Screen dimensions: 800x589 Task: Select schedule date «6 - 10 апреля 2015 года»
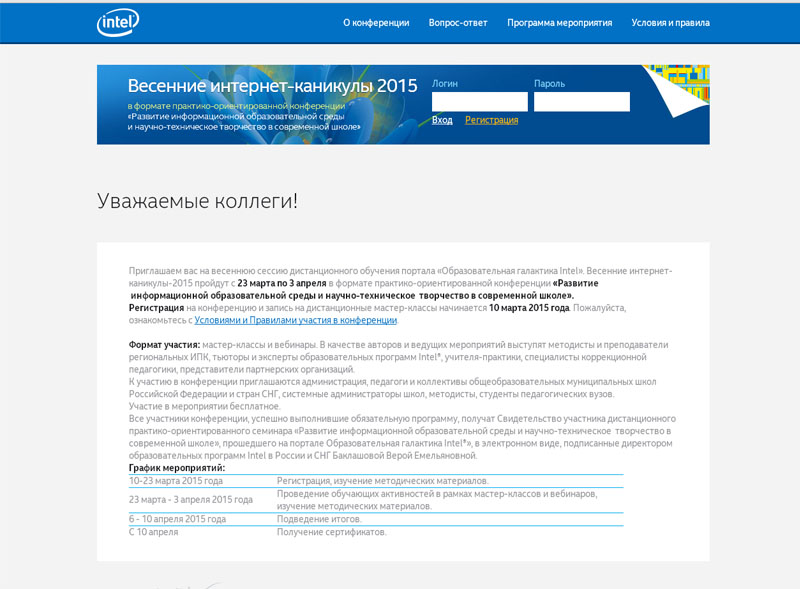[177, 519]
